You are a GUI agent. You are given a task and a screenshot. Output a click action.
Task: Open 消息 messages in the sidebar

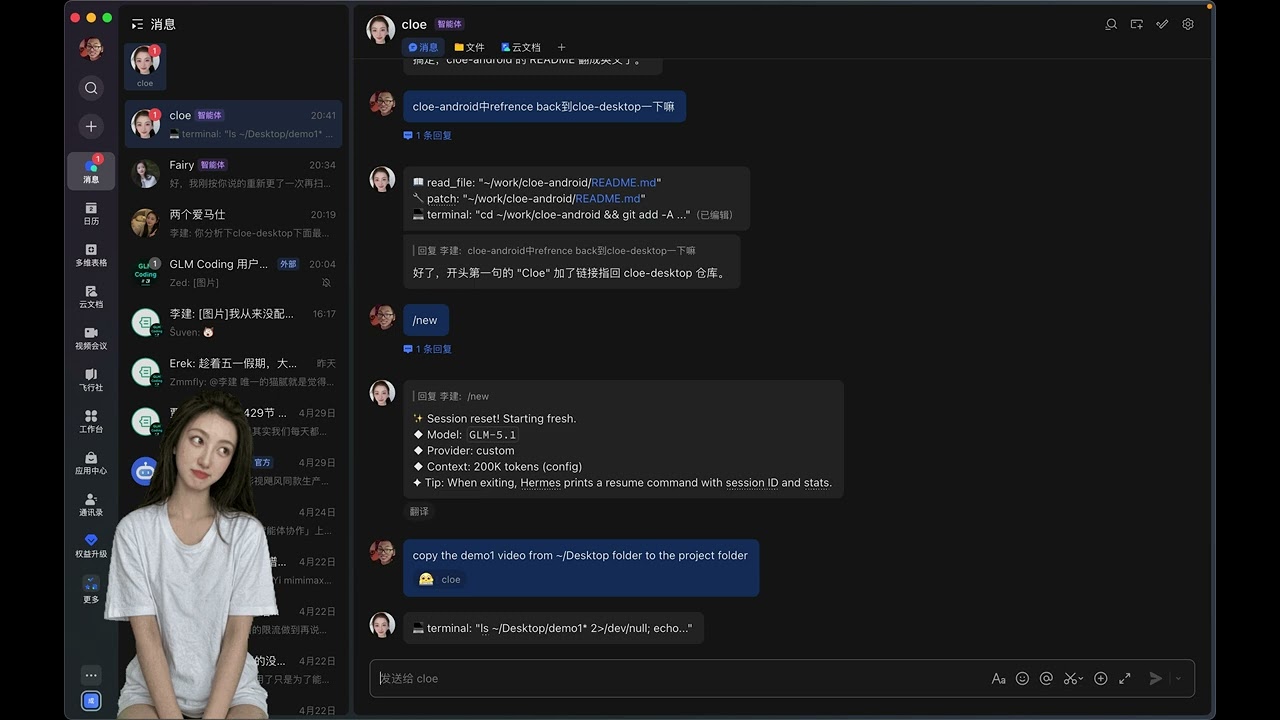pyautogui.click(x=91, y=171)
